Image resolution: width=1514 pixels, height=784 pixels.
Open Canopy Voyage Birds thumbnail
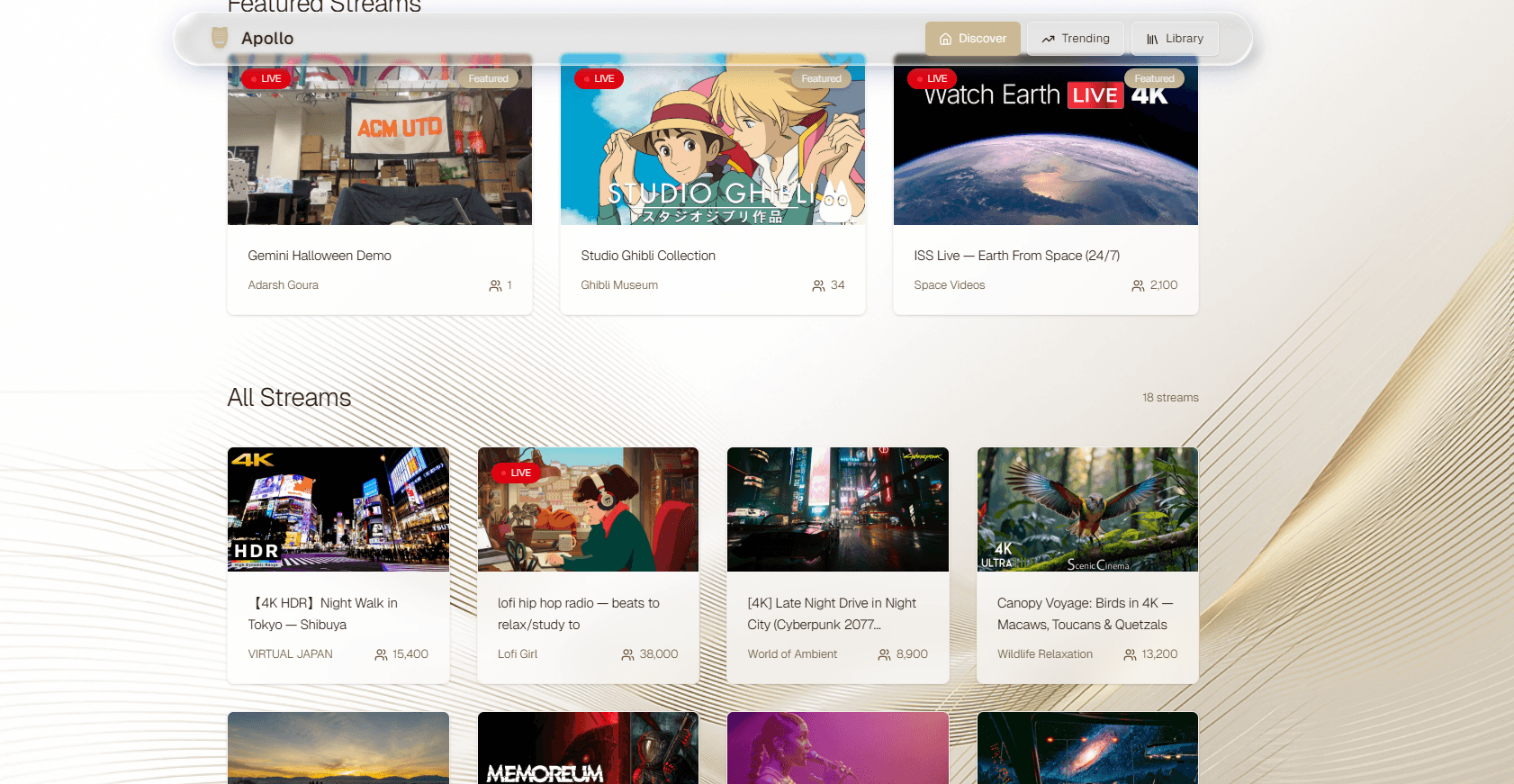(1087, 509)
